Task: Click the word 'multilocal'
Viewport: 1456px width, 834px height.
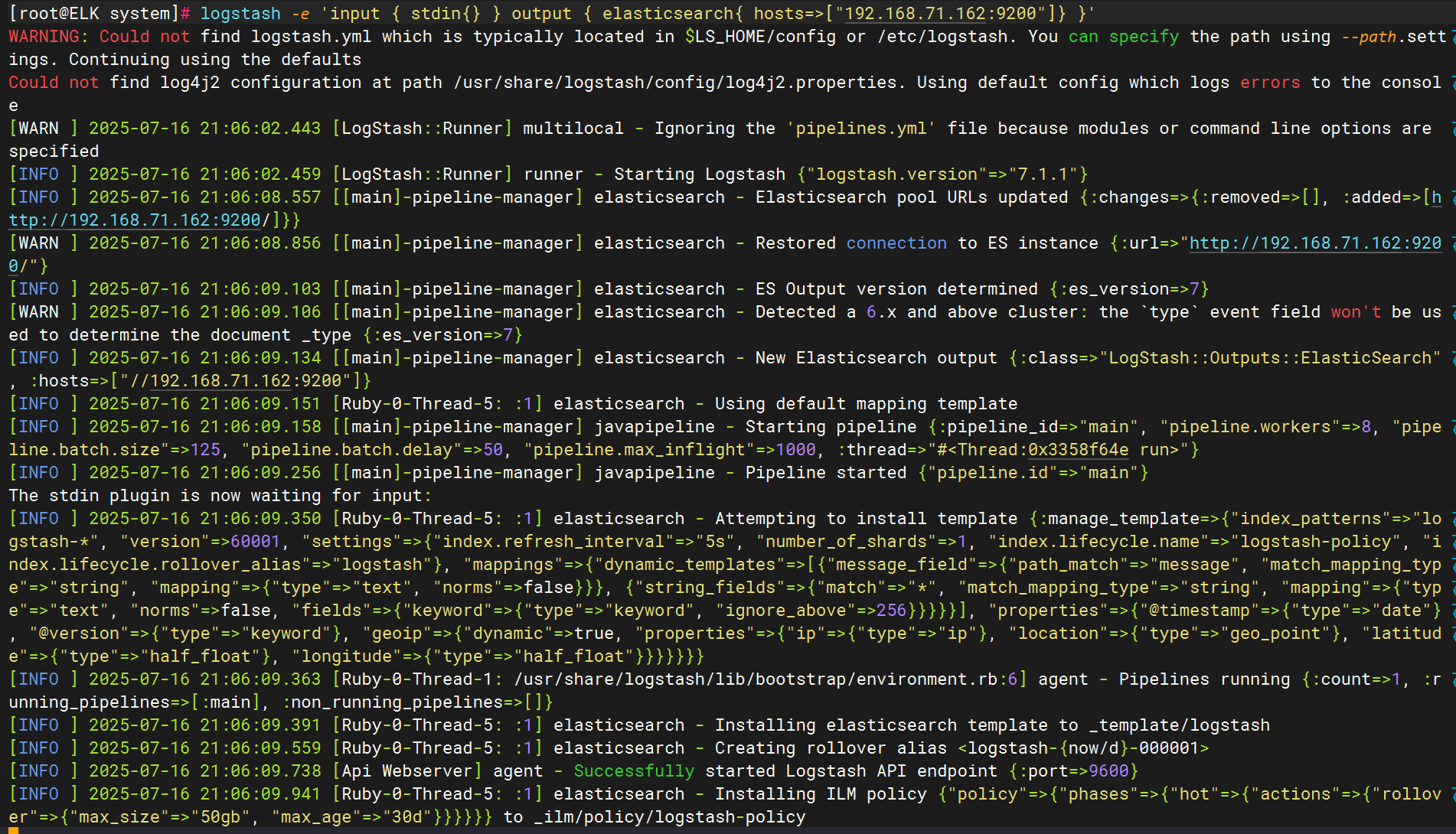Action: [x=573, y=129]
